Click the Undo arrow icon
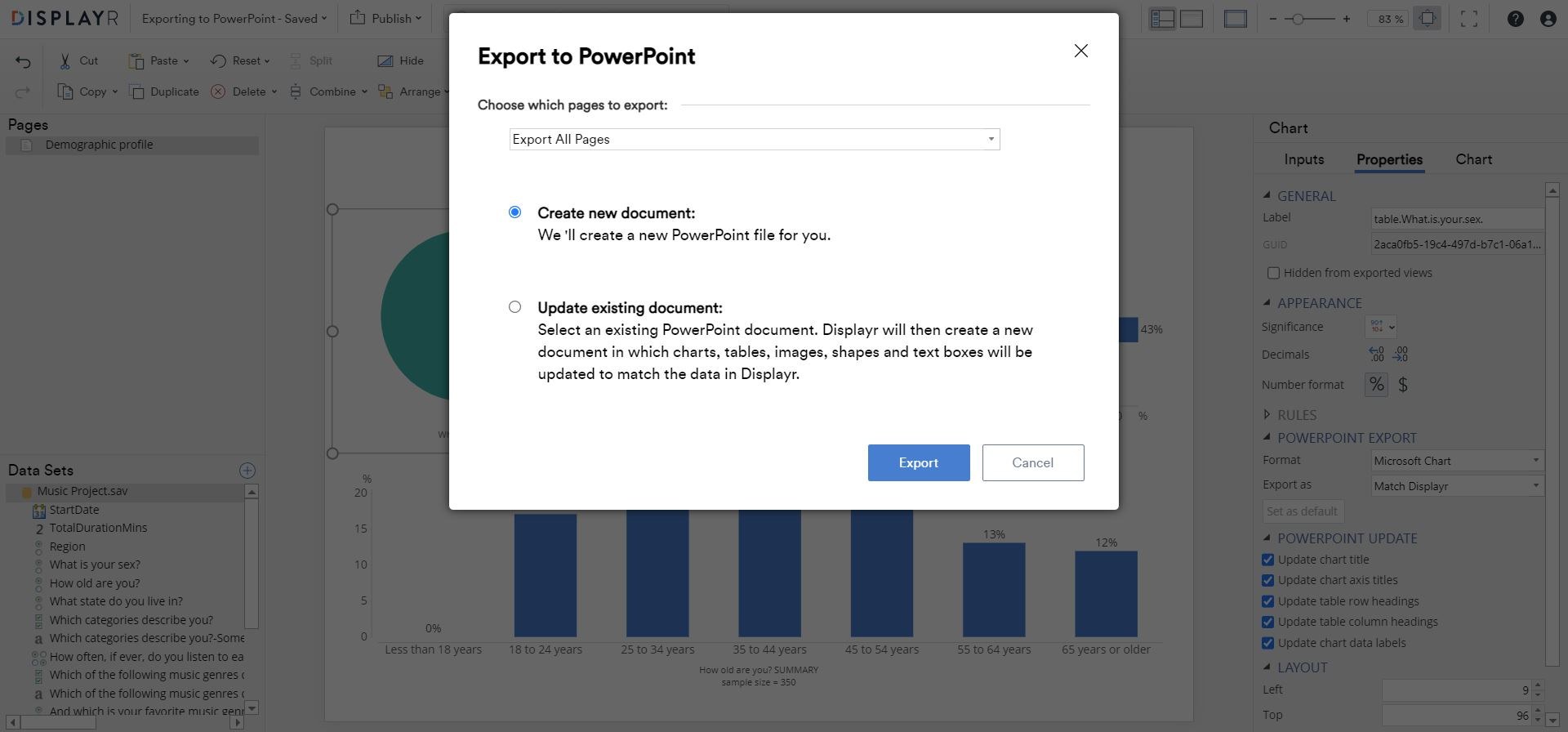Screen dimensions: 1568x732 [x=23, y=61]
